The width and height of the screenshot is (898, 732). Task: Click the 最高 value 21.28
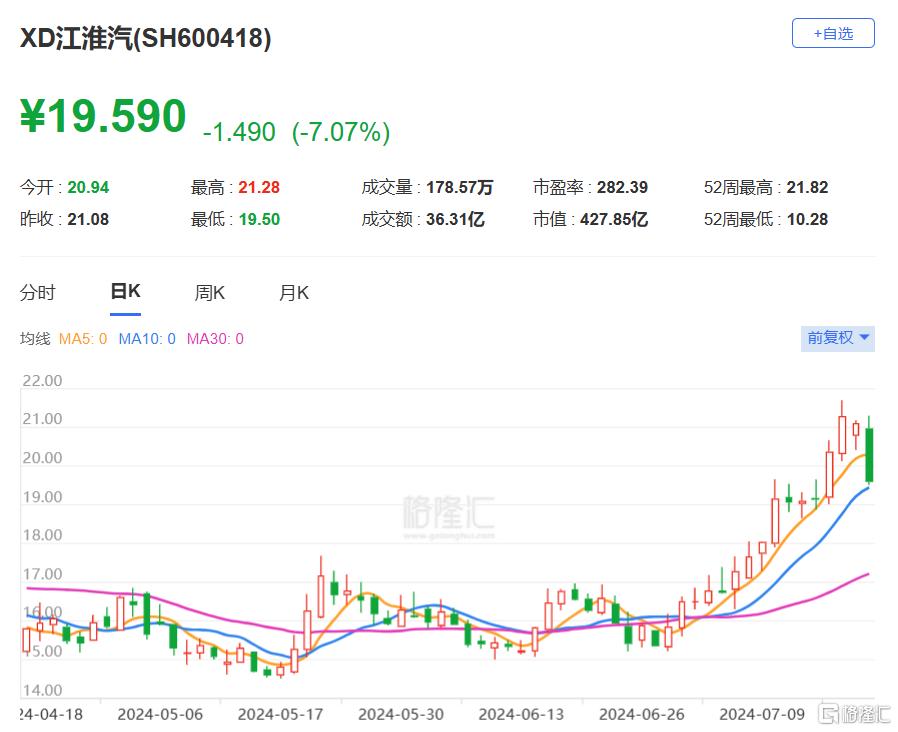tap(259, 187)
